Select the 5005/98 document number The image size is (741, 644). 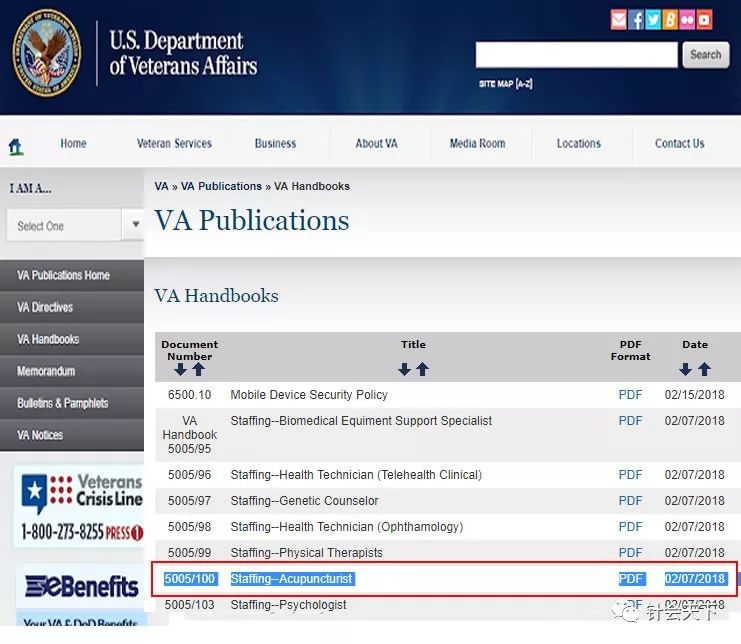tap(190, 526)
